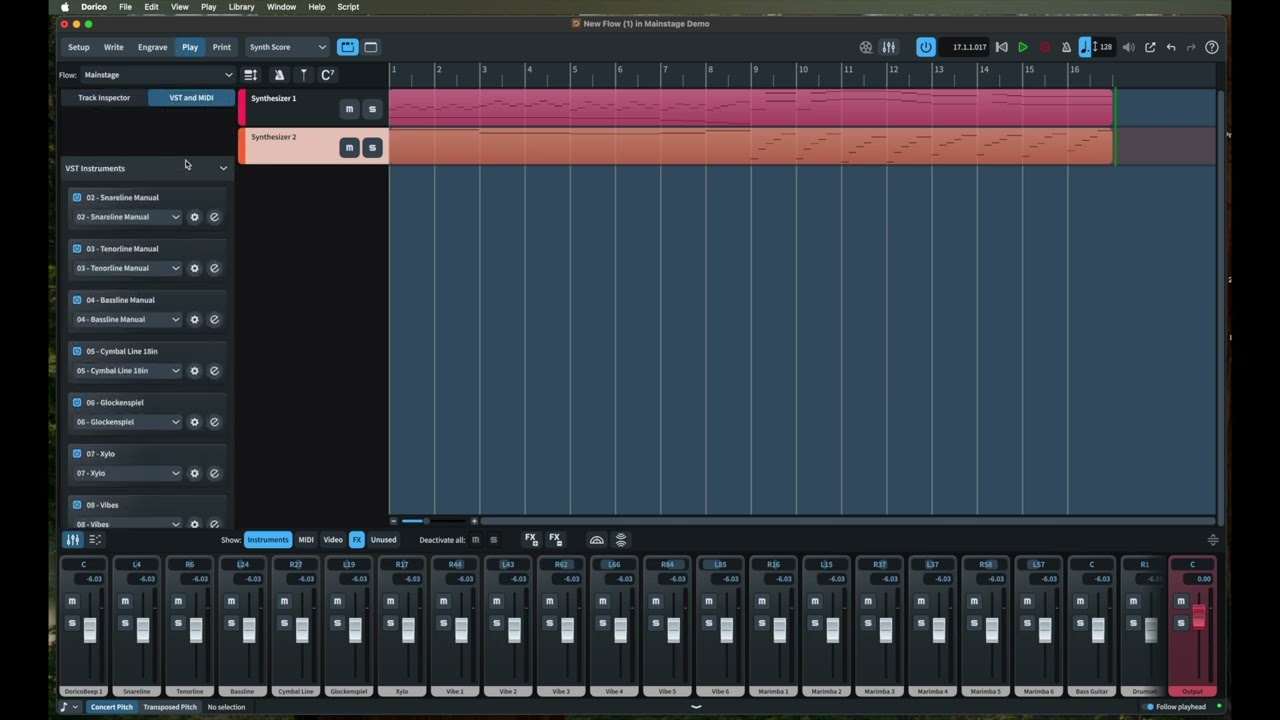
Task: Switch to Engrave mode
Action: [152, 47]
